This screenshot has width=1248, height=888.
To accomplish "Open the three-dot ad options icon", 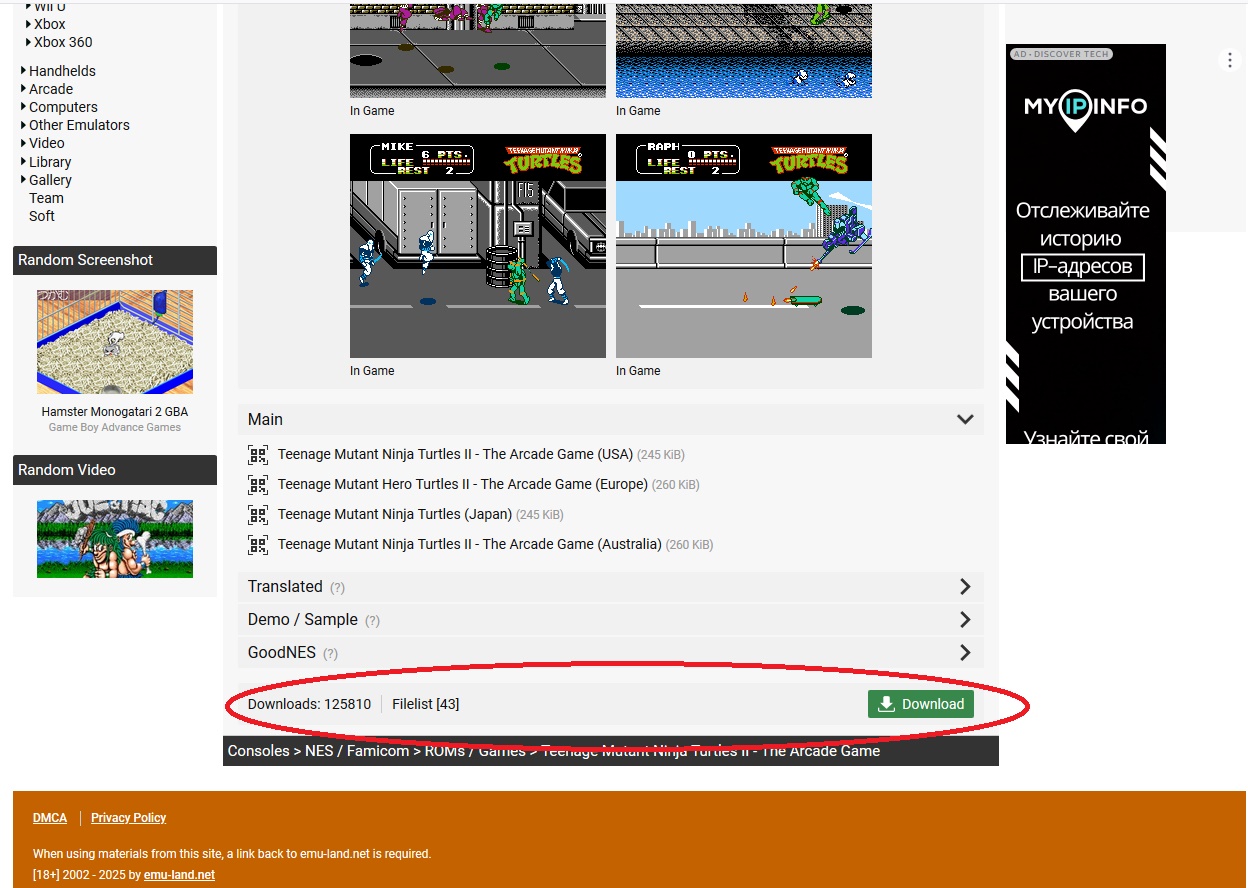I will tap(1230, 60).
